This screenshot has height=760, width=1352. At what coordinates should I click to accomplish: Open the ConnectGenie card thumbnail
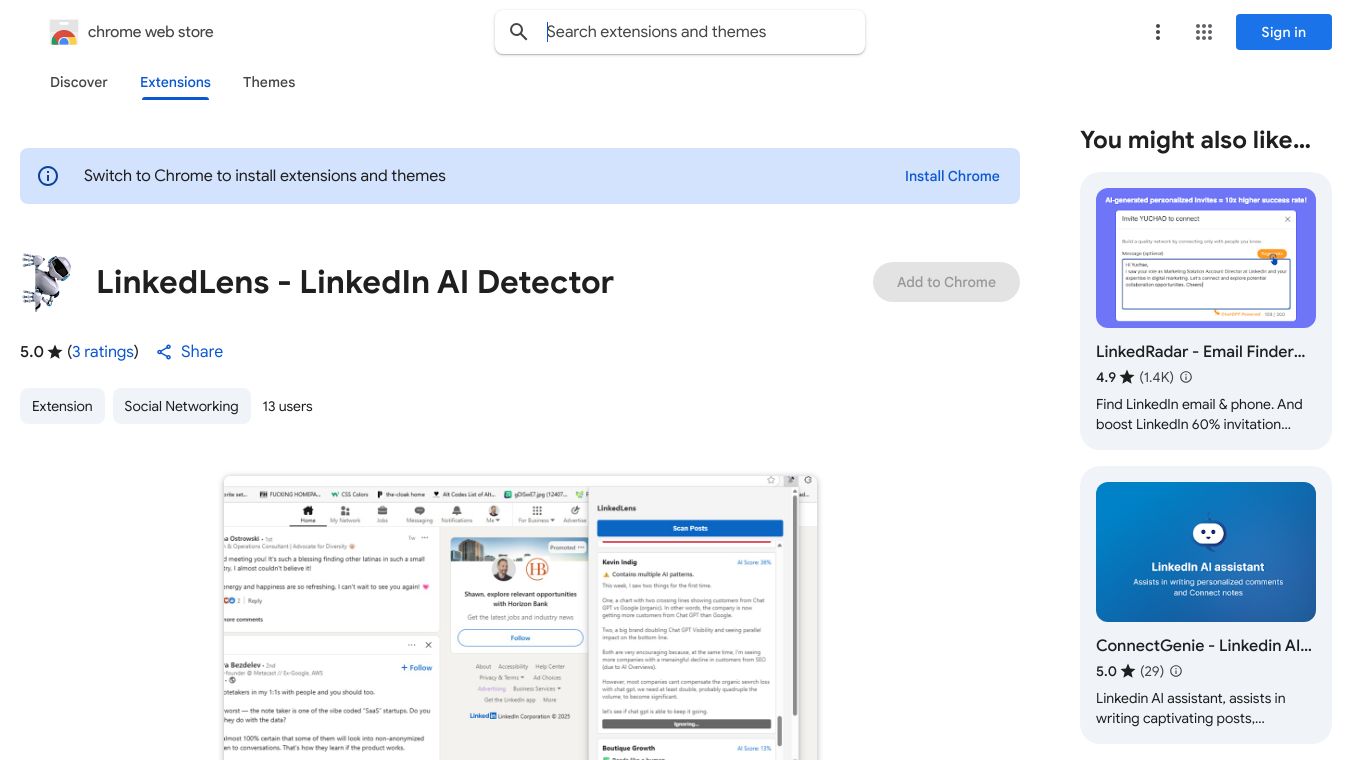tap(1206, 552)
